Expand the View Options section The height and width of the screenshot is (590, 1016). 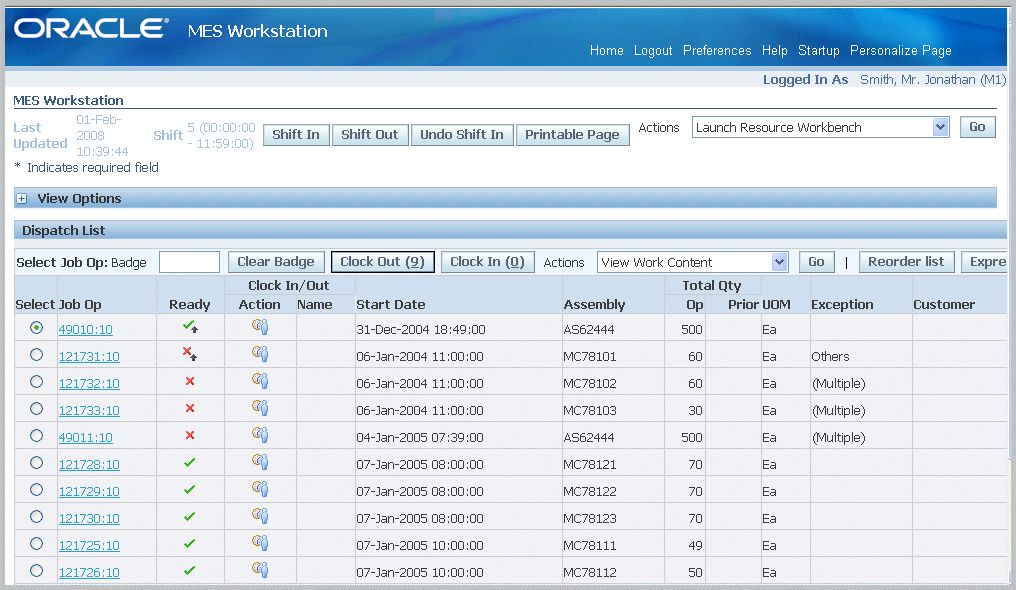(22, 199)
